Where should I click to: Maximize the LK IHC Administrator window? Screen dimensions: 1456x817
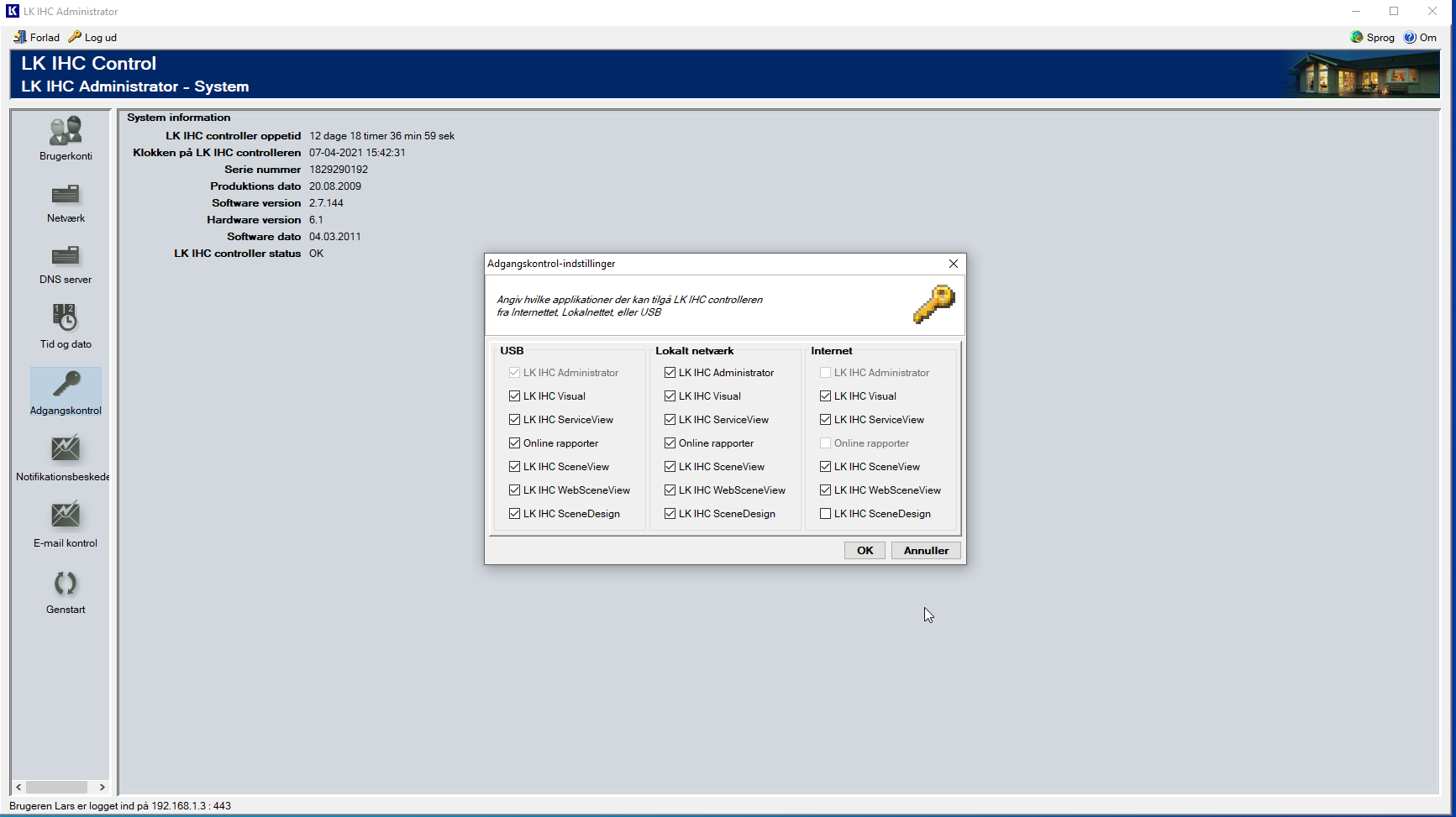[x=1394, y=11]
